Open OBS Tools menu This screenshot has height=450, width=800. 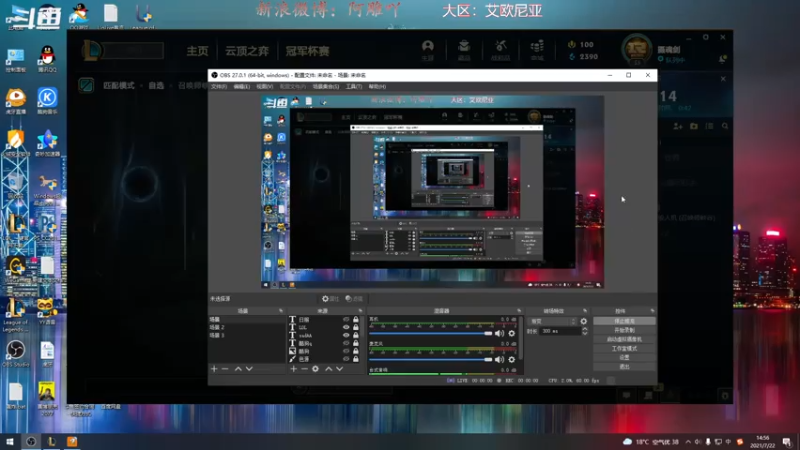[x=354, y=87]
